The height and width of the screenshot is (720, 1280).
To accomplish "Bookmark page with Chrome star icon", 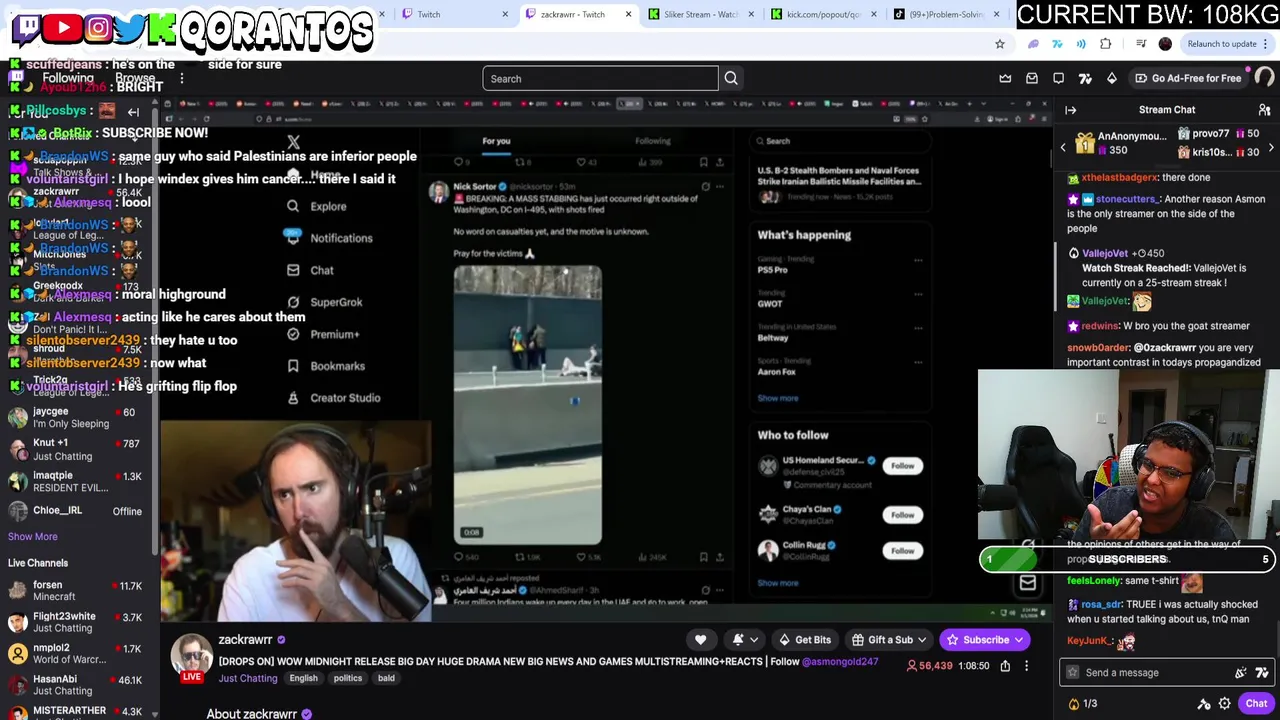I will pyautogui.click(x=999, y=44).
